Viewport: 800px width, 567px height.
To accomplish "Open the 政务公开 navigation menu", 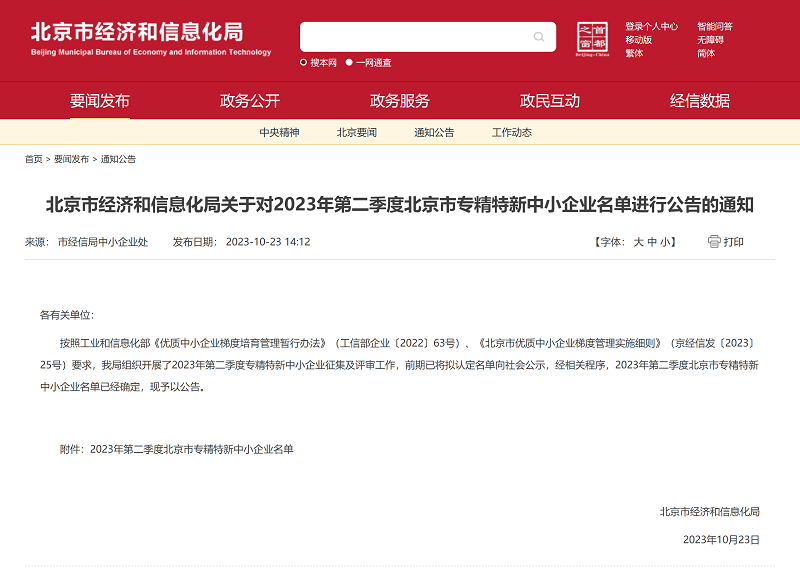I will [250, 101].
